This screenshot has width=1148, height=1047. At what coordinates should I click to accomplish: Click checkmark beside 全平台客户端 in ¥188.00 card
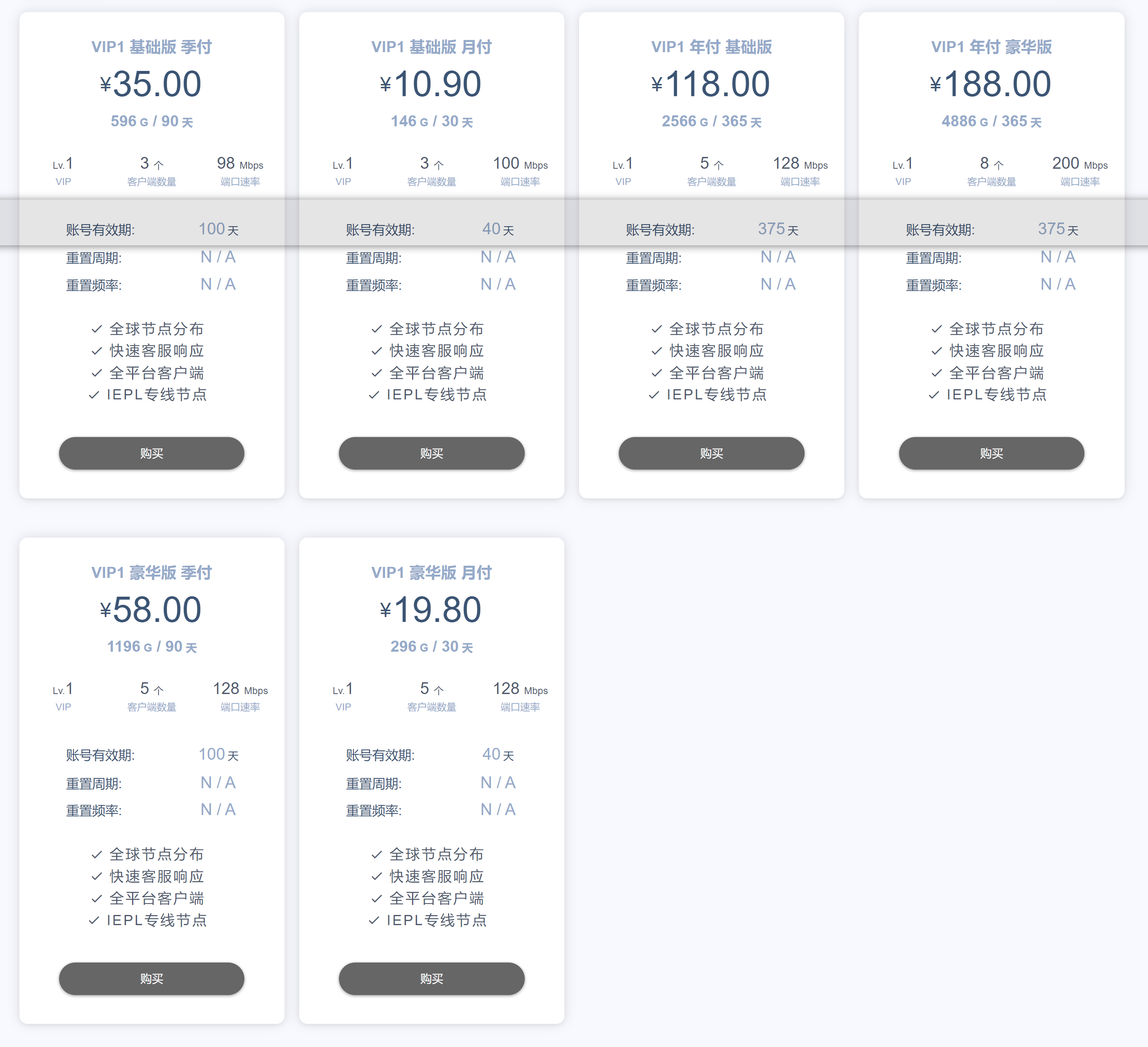pyautogui.click(x=937, y=373)
